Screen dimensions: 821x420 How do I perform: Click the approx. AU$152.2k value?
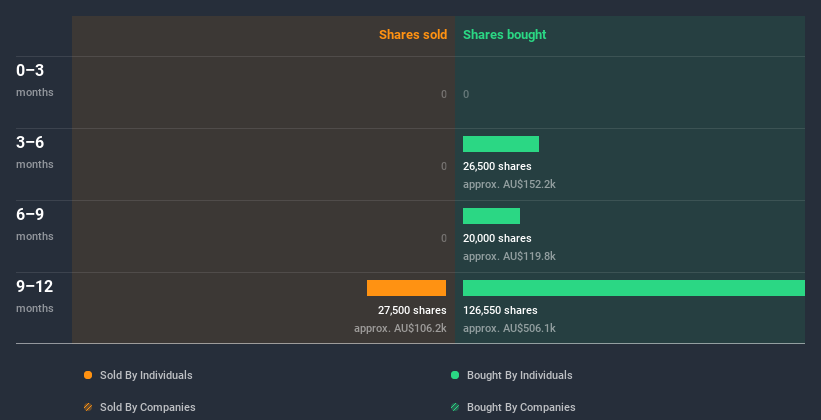pos(509,184)
